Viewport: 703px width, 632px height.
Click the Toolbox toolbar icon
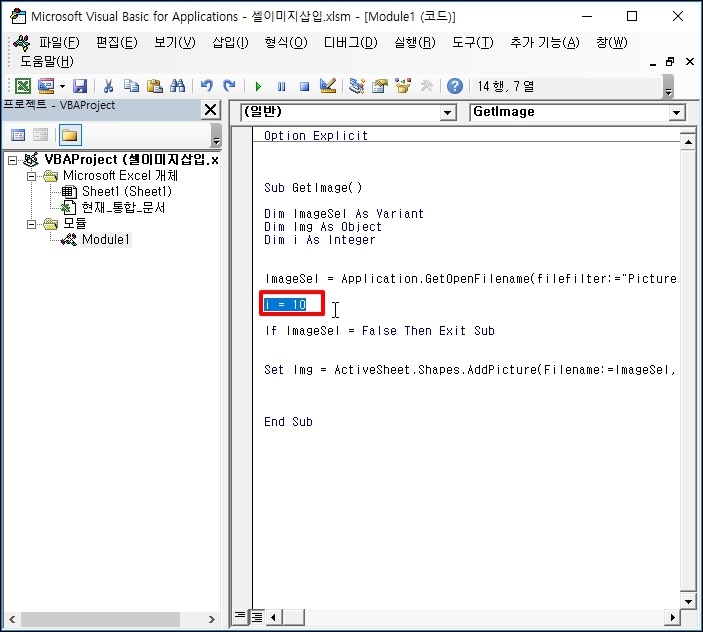tap(426, 86)
